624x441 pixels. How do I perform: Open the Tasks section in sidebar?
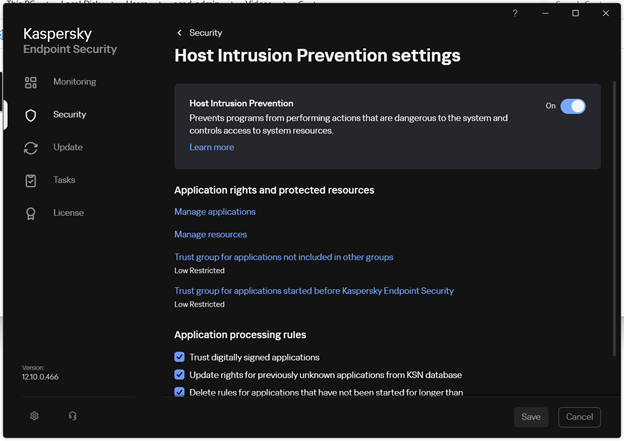pyautogui.click(x=64, y=181)
